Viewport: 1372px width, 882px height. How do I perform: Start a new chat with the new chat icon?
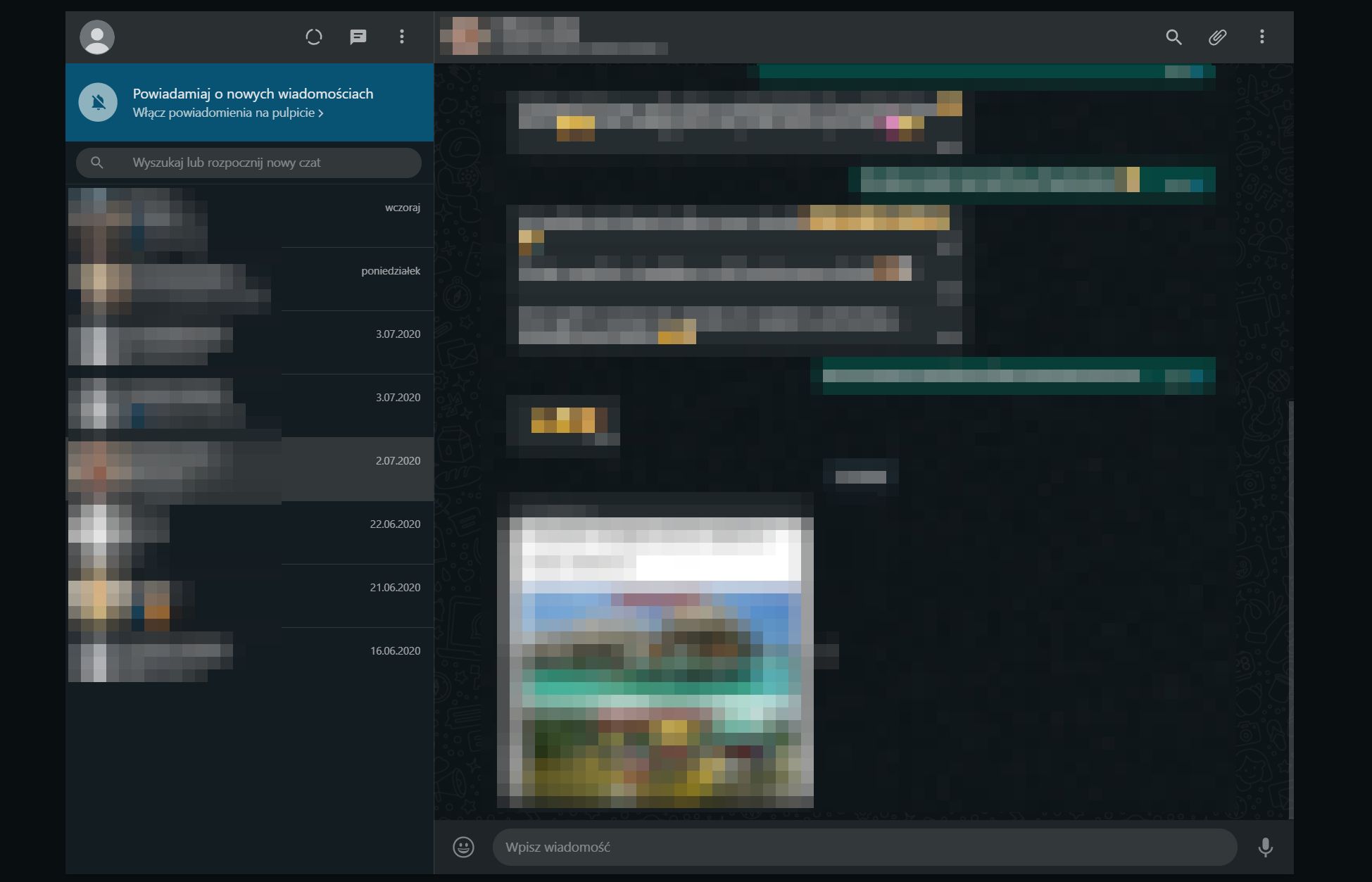358,37
